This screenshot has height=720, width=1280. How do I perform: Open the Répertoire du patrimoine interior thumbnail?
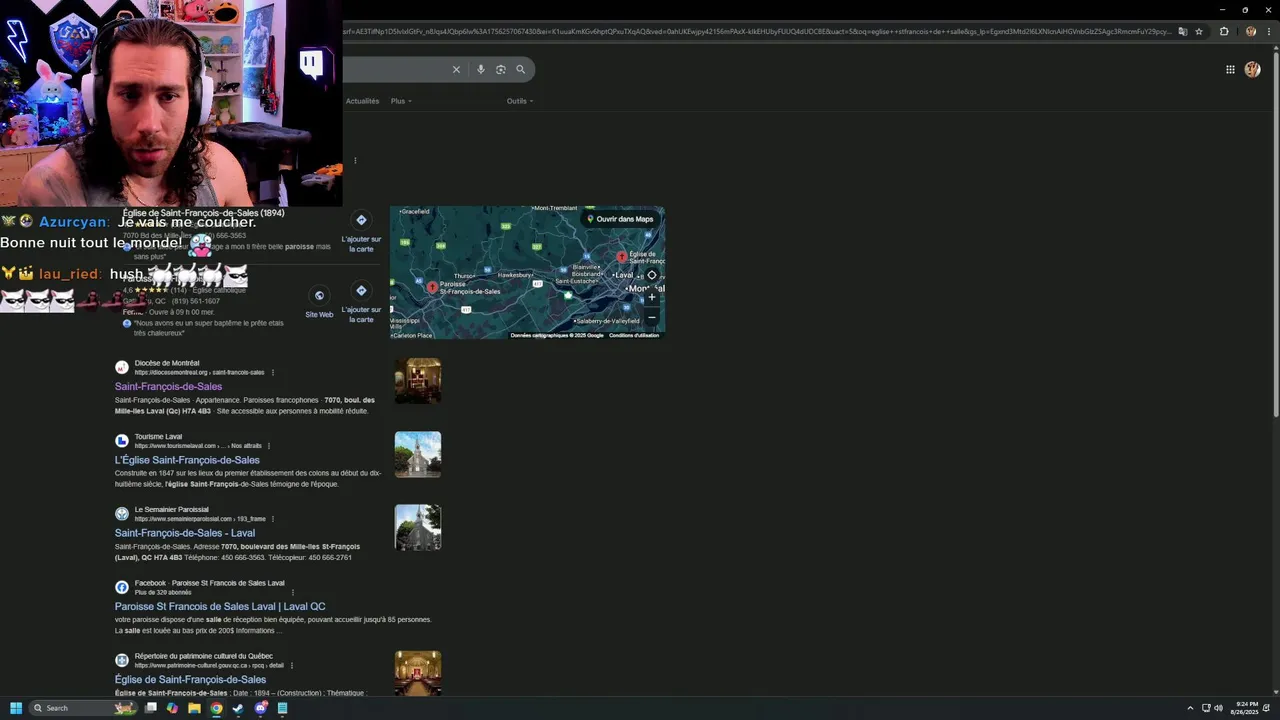(418, 673)
